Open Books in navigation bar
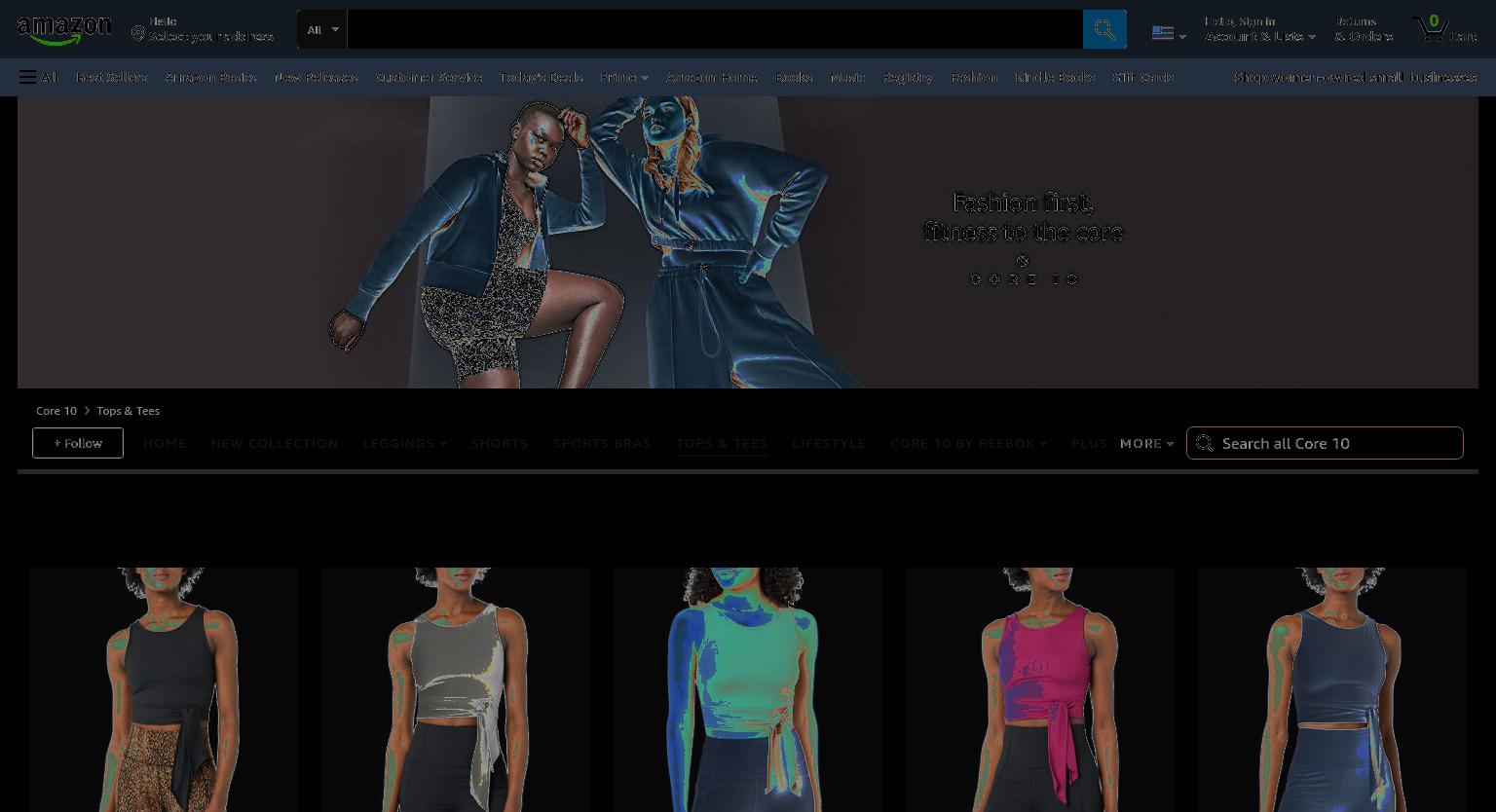This screenshot has height=812, width=1496. click(794, 77)
